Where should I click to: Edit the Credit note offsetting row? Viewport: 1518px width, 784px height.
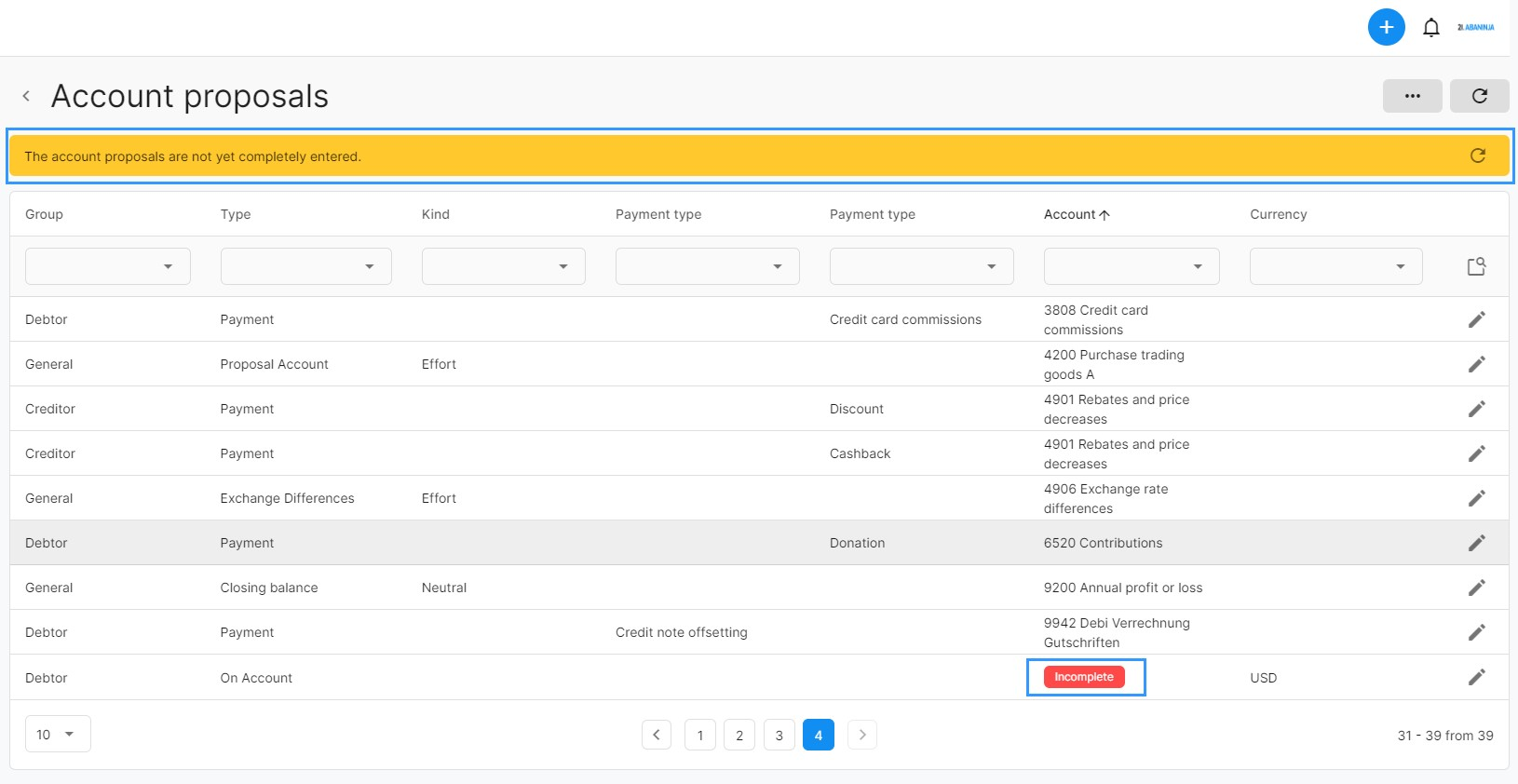(x=1476, y=632)
